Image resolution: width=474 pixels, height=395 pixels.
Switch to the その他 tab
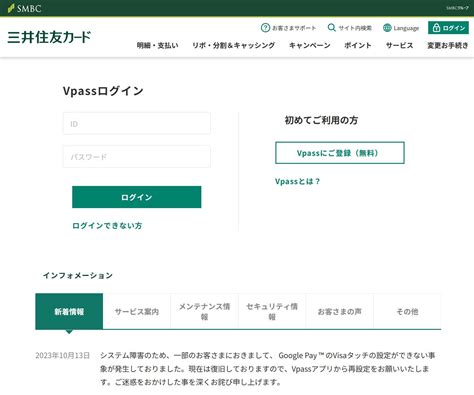tap(407, 311)
